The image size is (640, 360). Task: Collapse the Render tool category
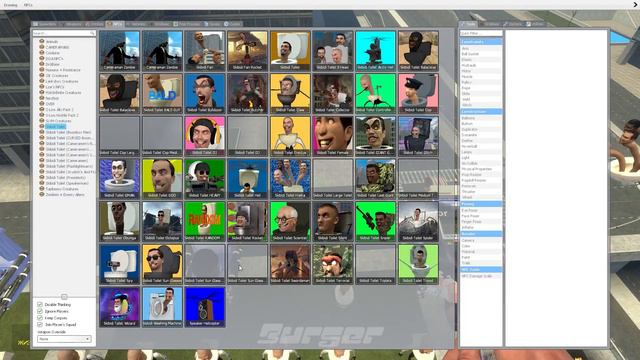click(x=481, y=234)
